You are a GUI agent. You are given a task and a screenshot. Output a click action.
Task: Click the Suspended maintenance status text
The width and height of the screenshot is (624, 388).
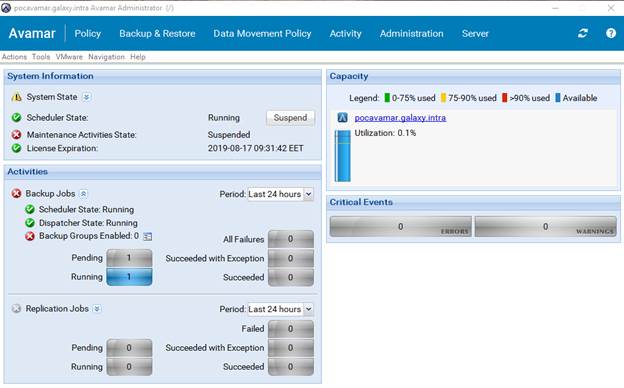point(229,135)
